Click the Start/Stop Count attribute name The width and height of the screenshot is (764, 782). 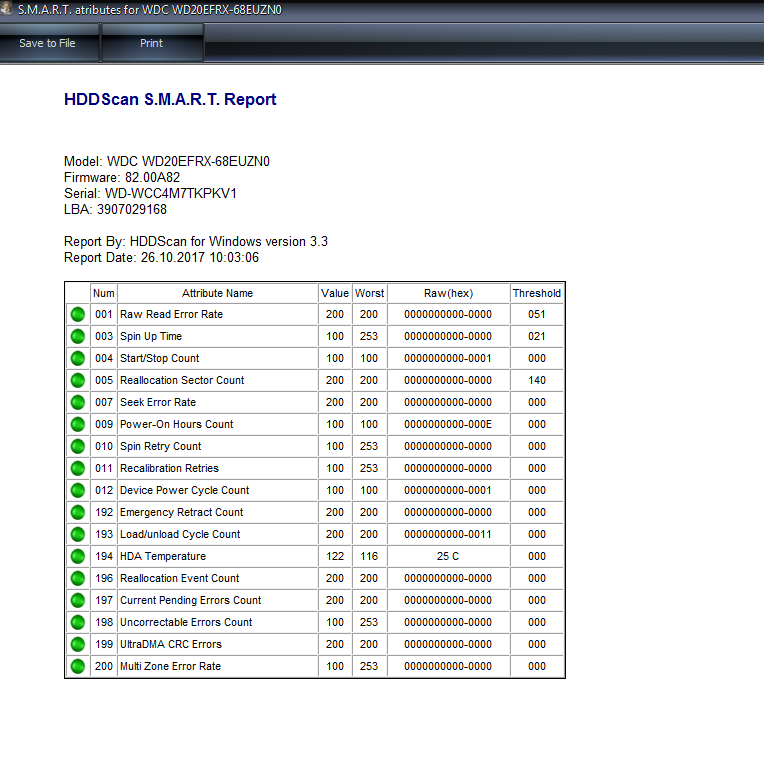point(160,359)
